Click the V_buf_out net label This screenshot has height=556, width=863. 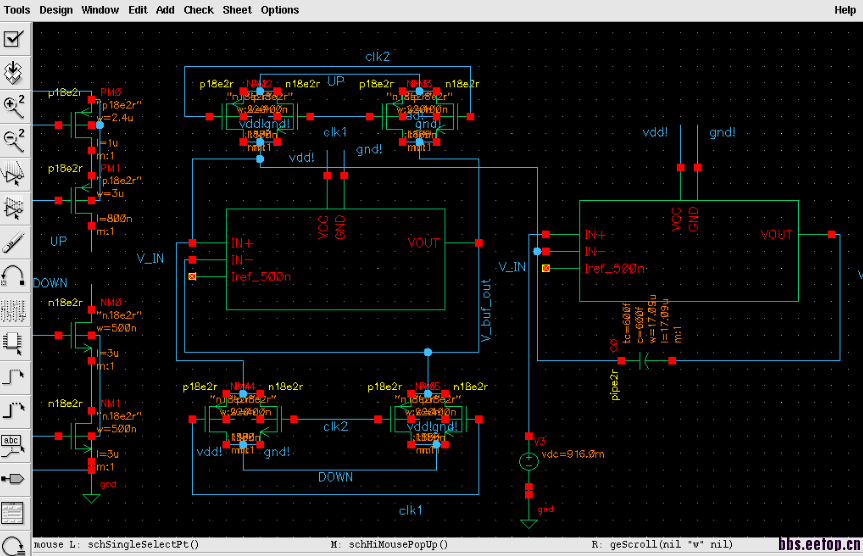tap(486, 310)
